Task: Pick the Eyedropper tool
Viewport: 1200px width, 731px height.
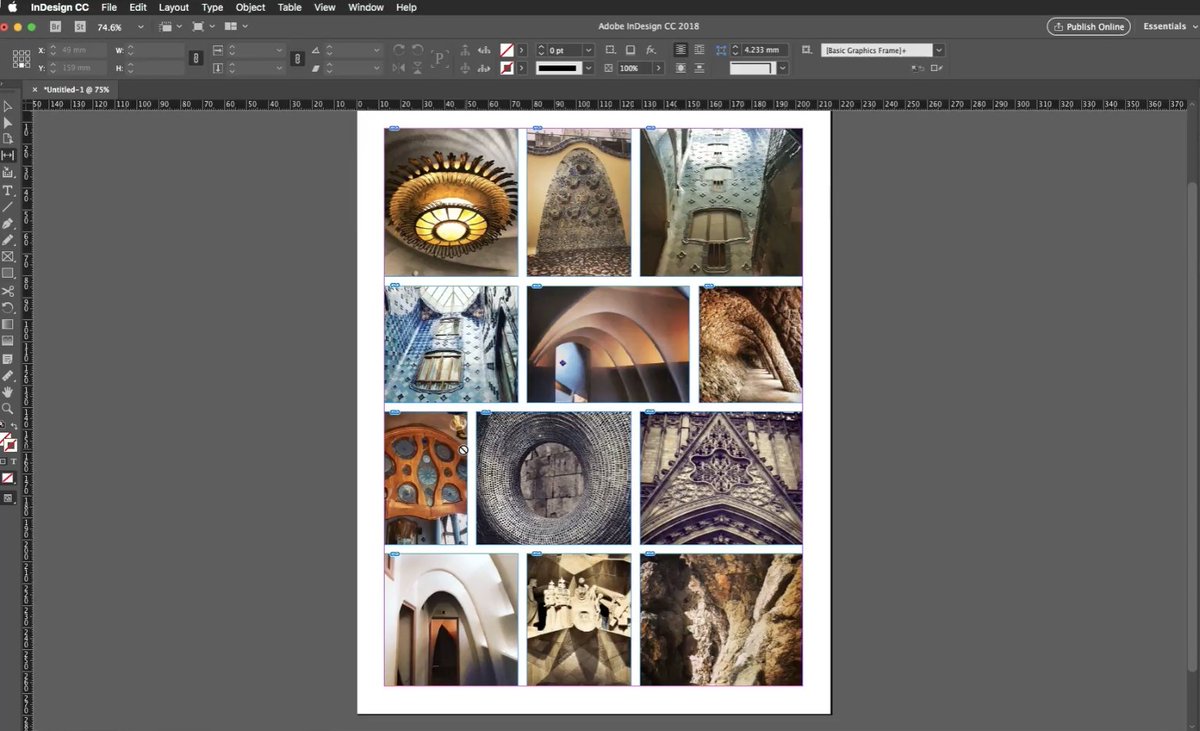Action: (8, 374)
